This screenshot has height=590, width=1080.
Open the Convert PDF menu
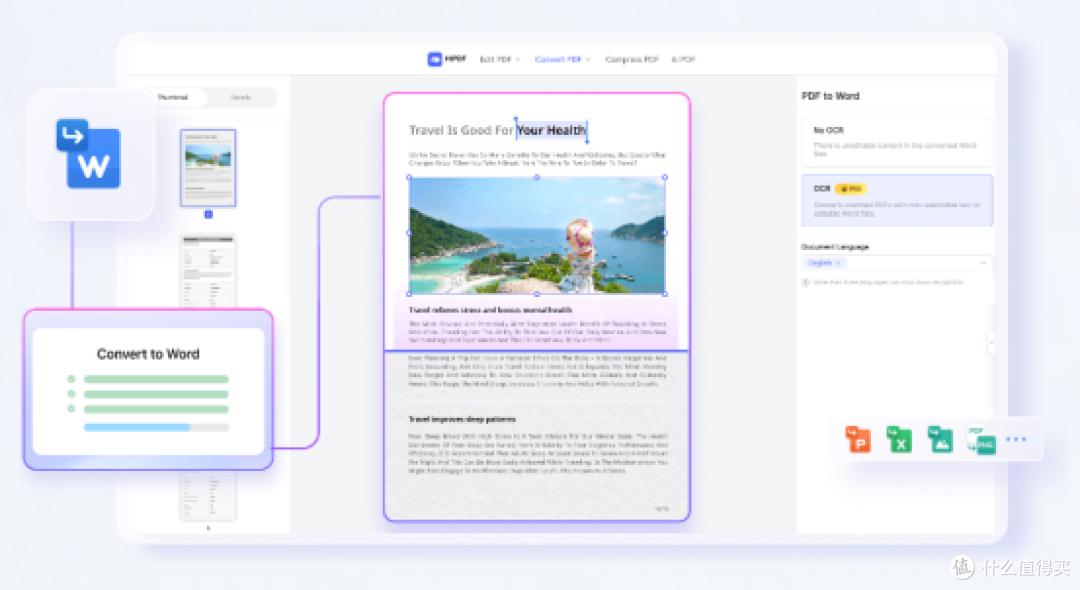tap(563, 59)
